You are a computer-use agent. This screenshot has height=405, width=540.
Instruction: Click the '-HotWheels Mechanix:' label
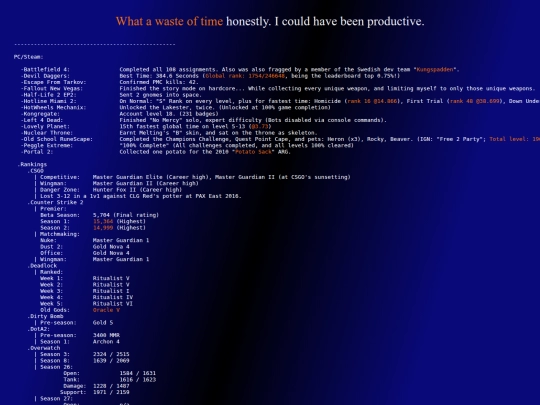coord(53,107)
